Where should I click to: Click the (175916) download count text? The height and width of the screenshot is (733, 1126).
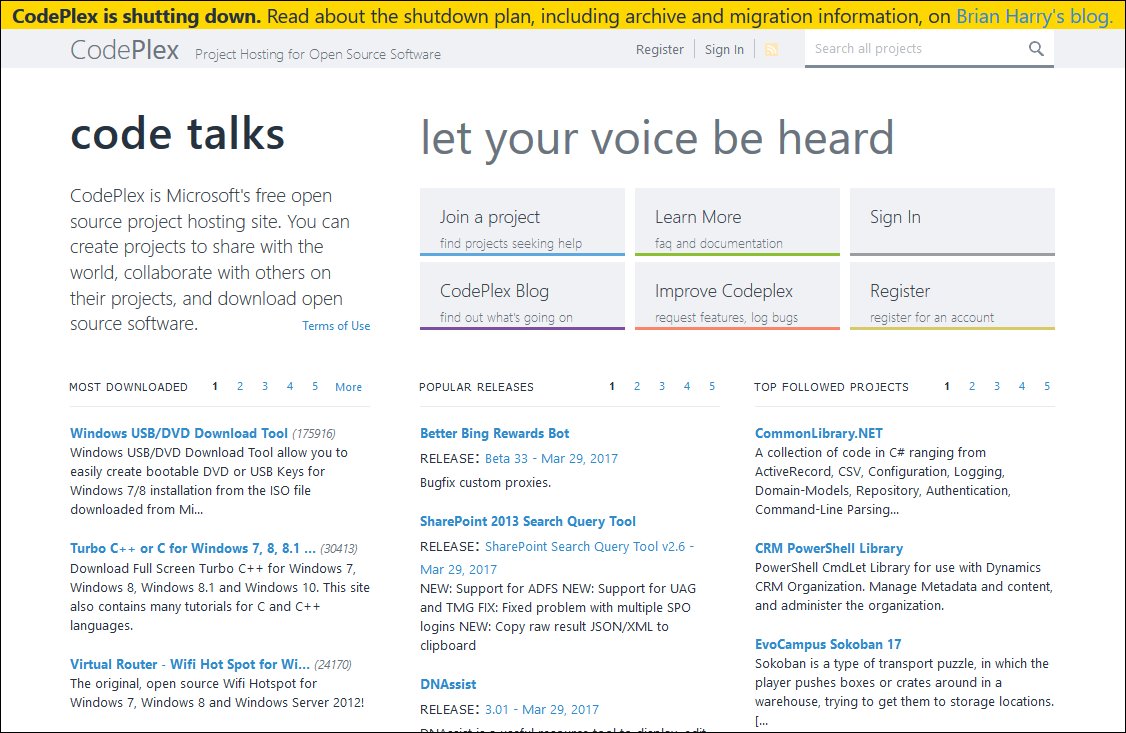pos(314,434)
